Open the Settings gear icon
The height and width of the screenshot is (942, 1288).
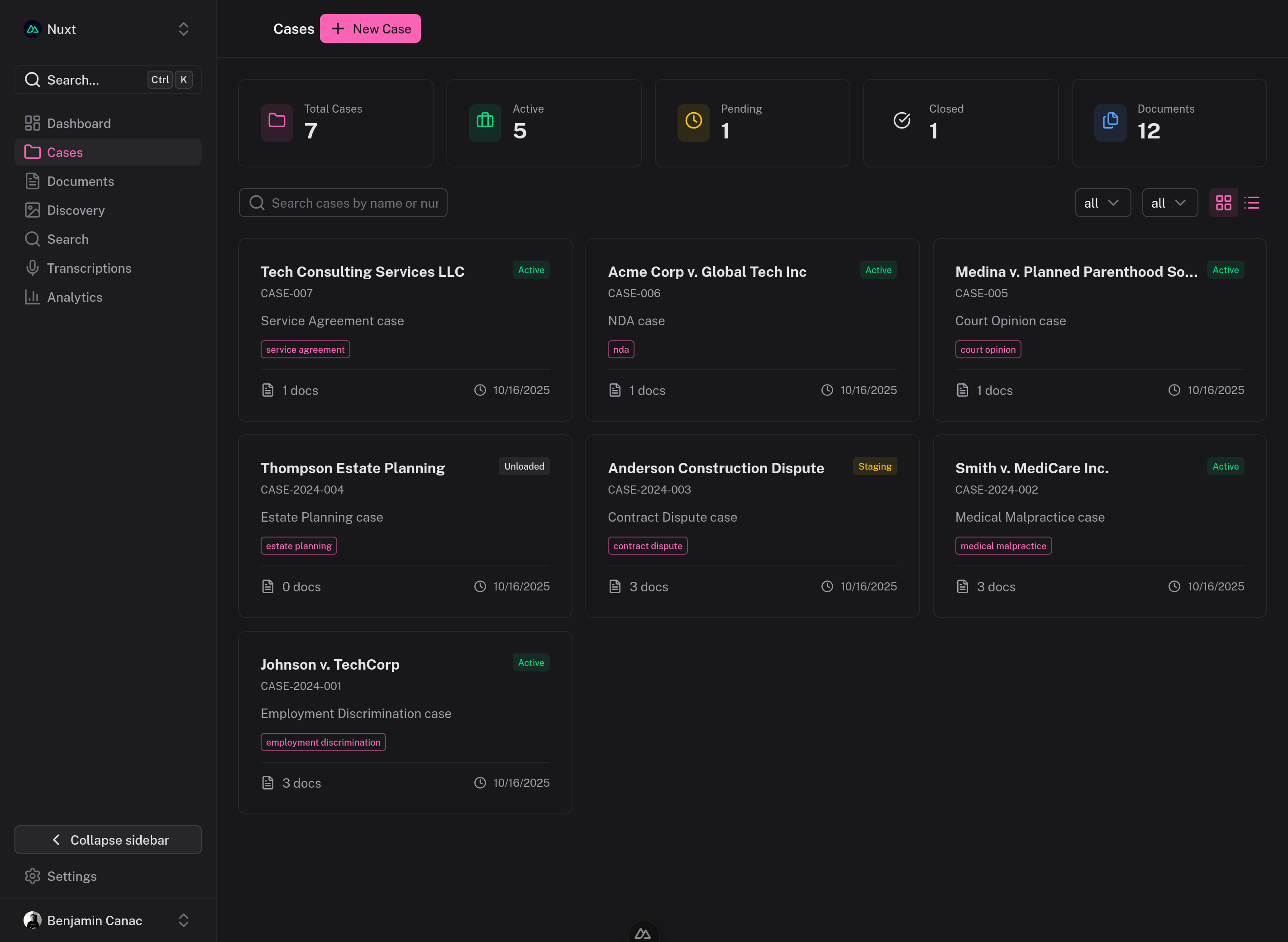pyautogui.click(x=33, y=876)
